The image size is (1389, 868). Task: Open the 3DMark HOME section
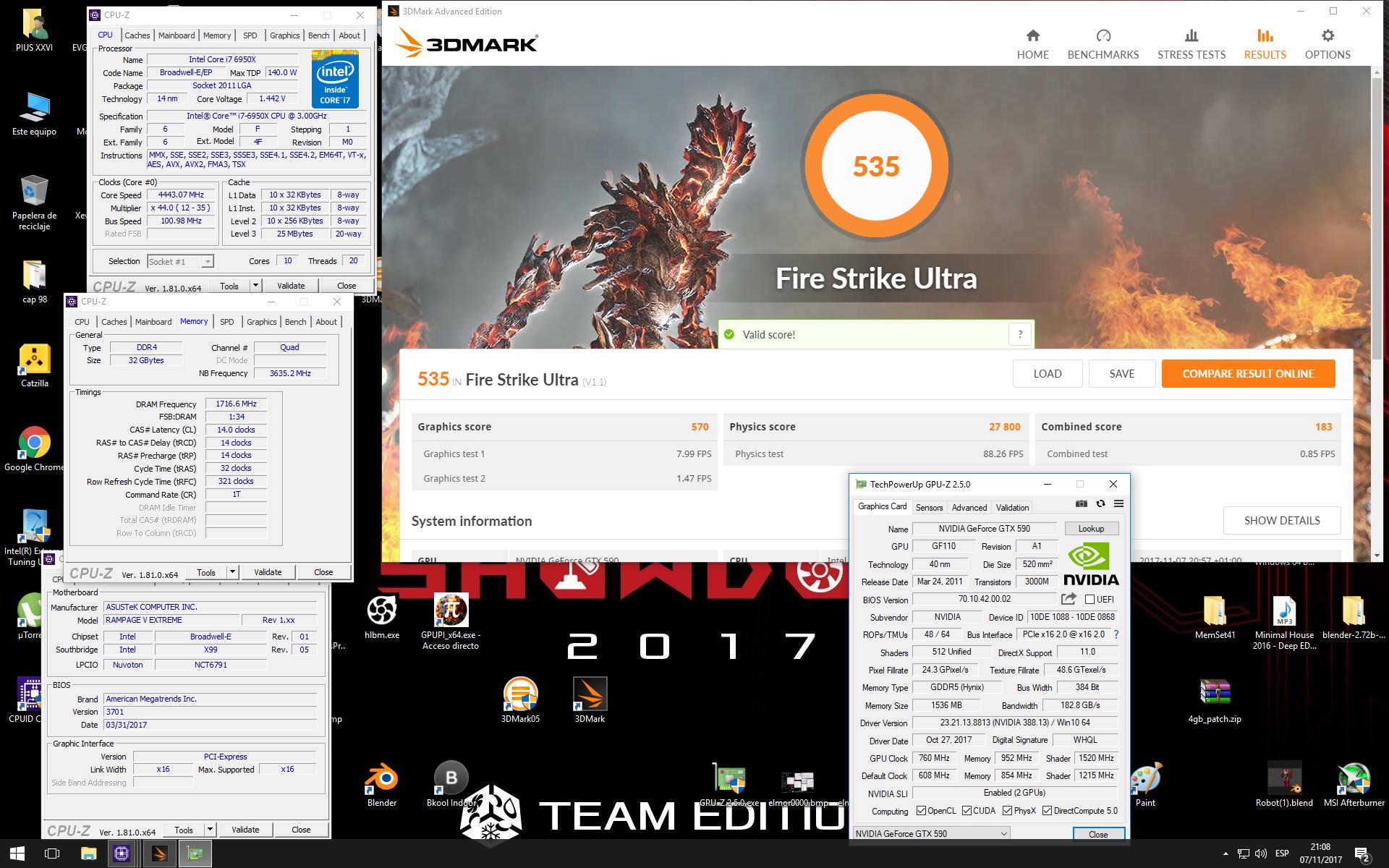tap(1032, 45)
